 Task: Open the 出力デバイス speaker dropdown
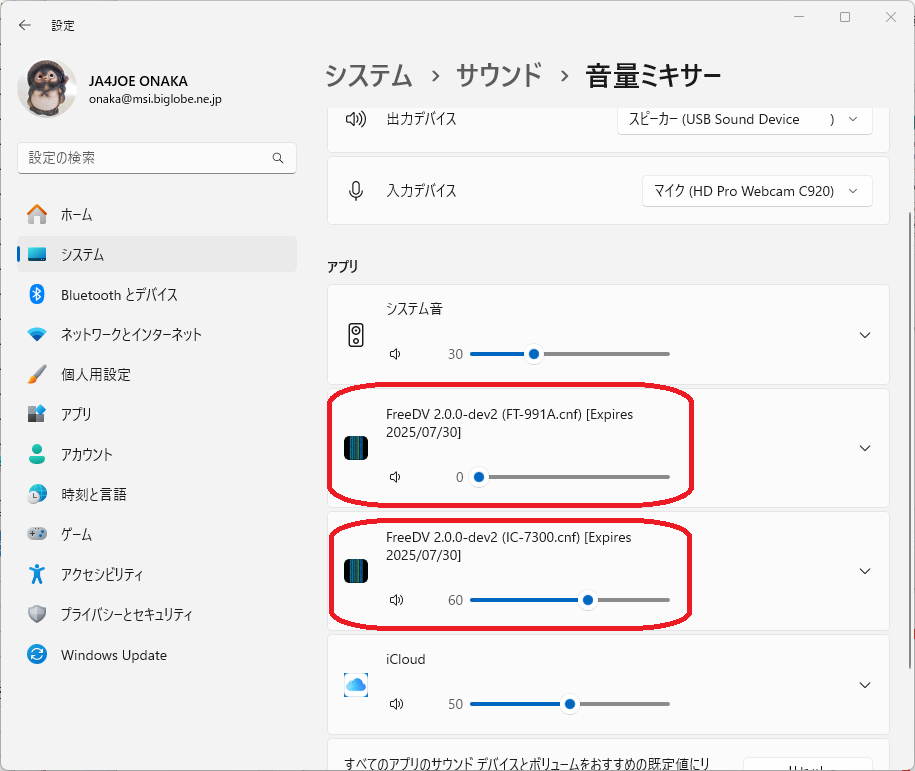pos(745,120)
